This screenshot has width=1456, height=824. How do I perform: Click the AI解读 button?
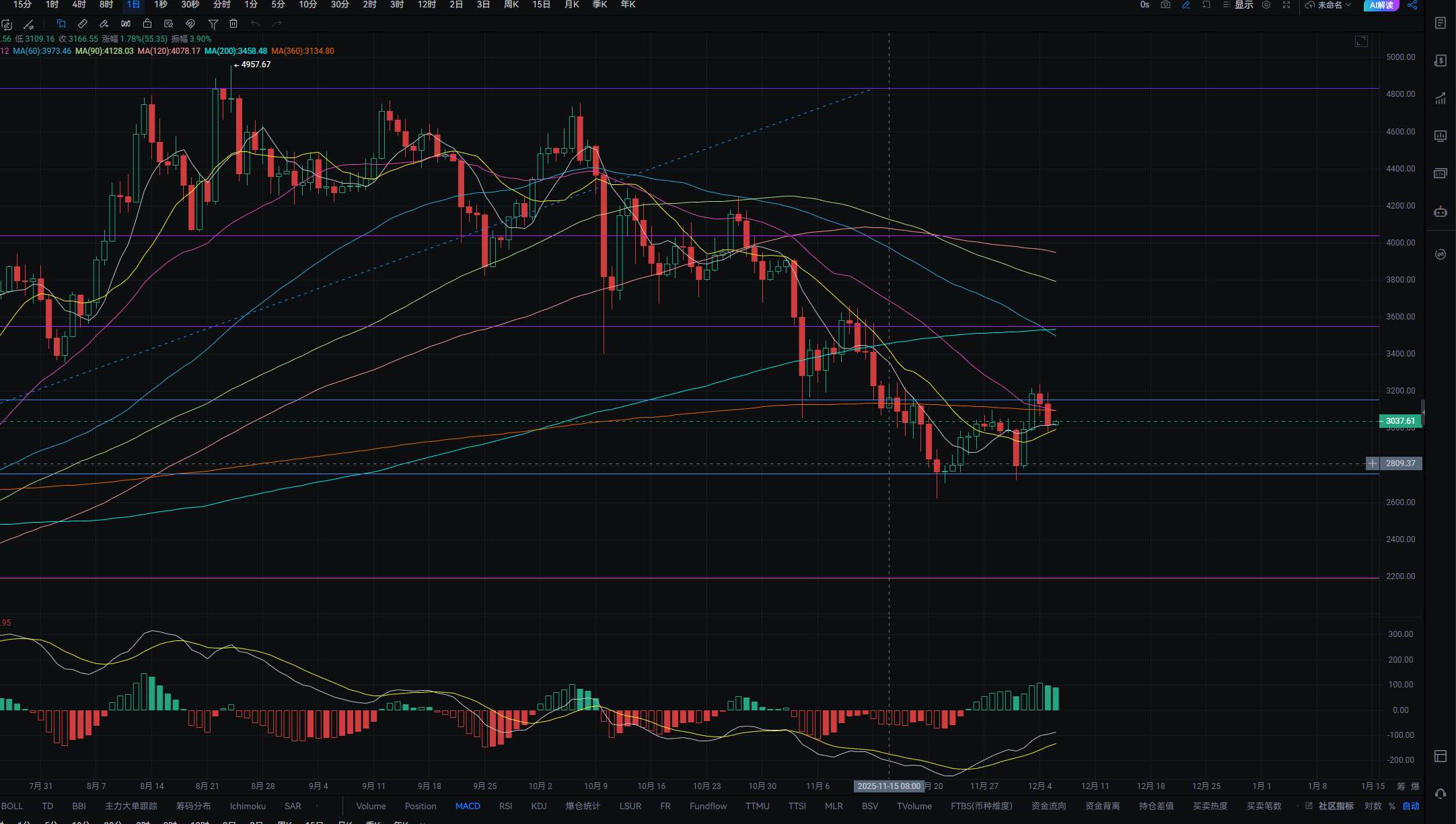[1381, 5]
